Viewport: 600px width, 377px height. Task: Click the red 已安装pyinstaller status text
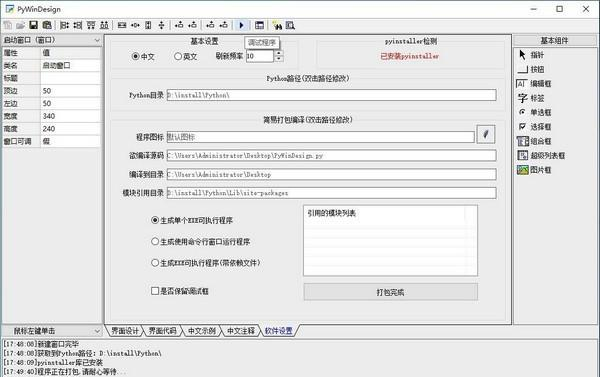tap(409, 56)
